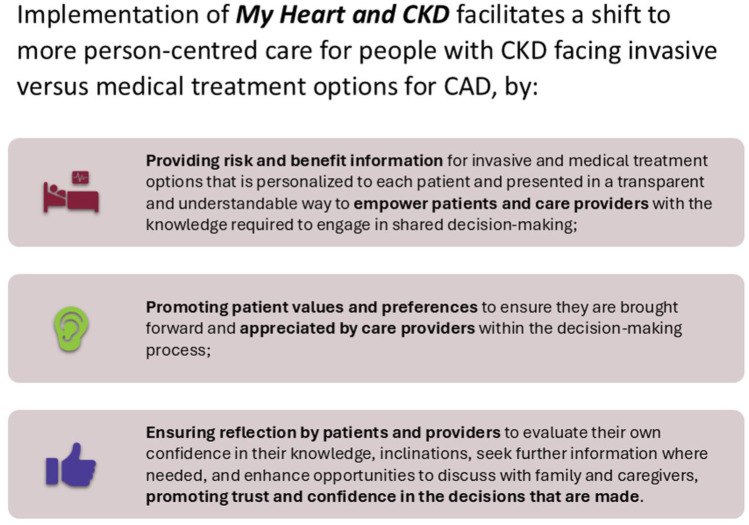Click the first info card panel background
749x525 pixels.
point(376,193)
